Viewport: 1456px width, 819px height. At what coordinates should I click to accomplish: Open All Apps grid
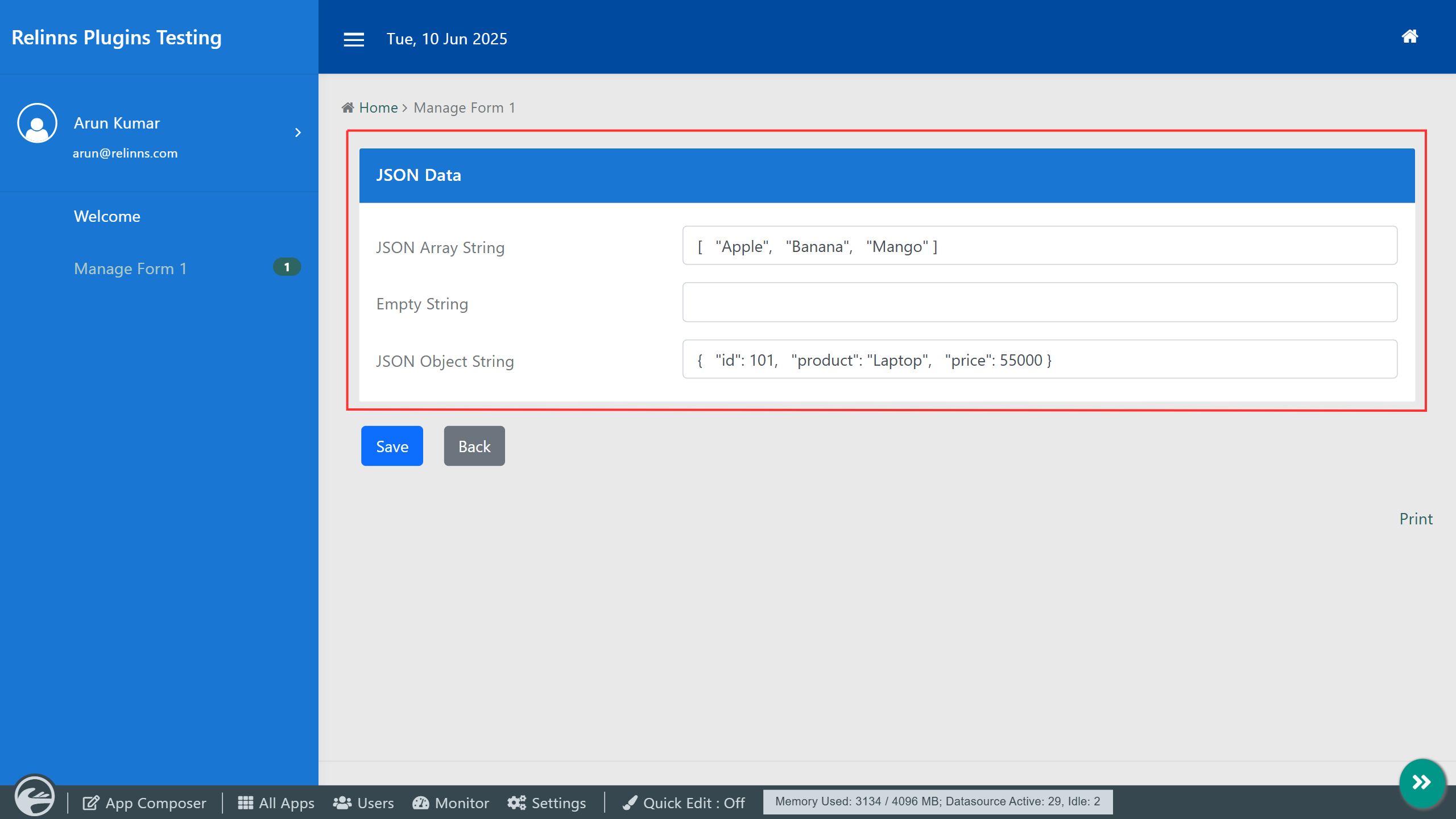[x=276, y=803]
